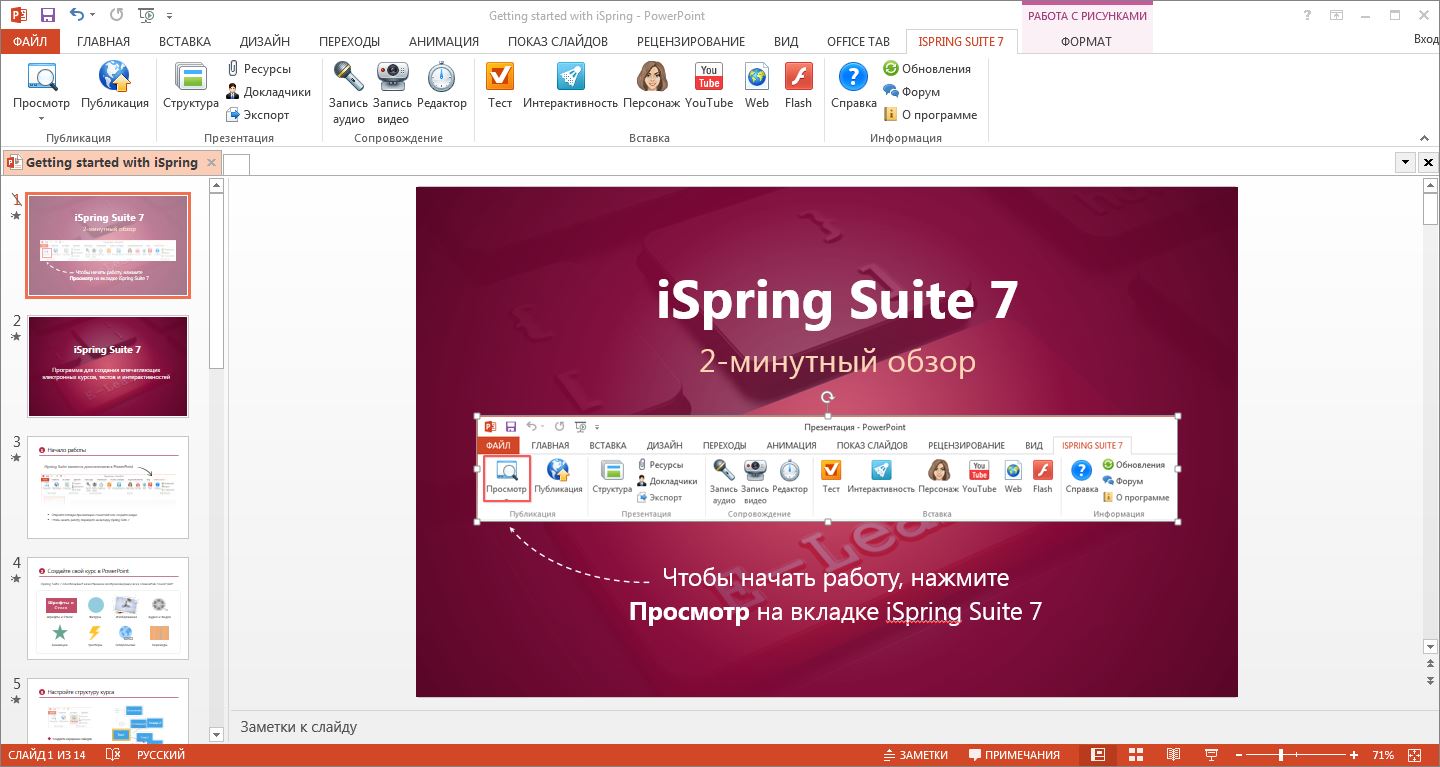Switch to Normal view in status bar
The height and width of the screenshot is (767, 1440).
click(1098, 755)
